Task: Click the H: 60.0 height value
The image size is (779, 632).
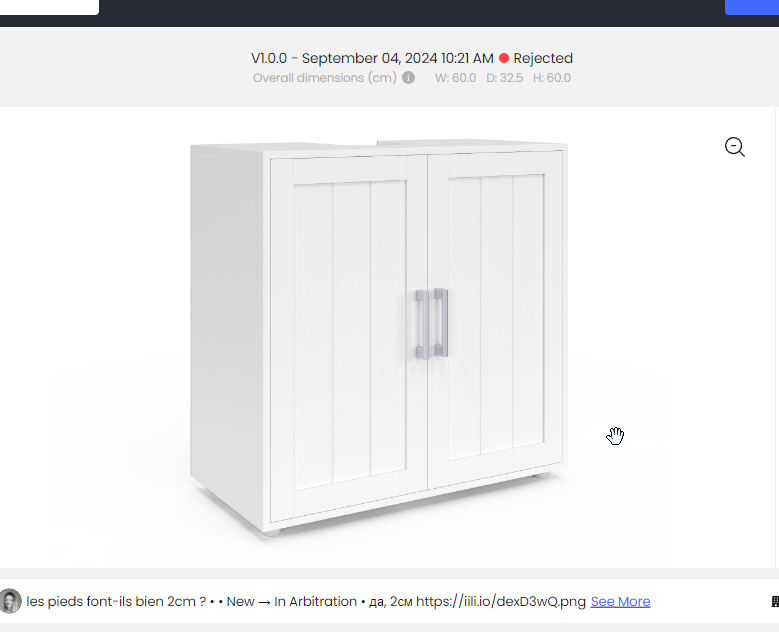Action: click(x=551, y=78)
